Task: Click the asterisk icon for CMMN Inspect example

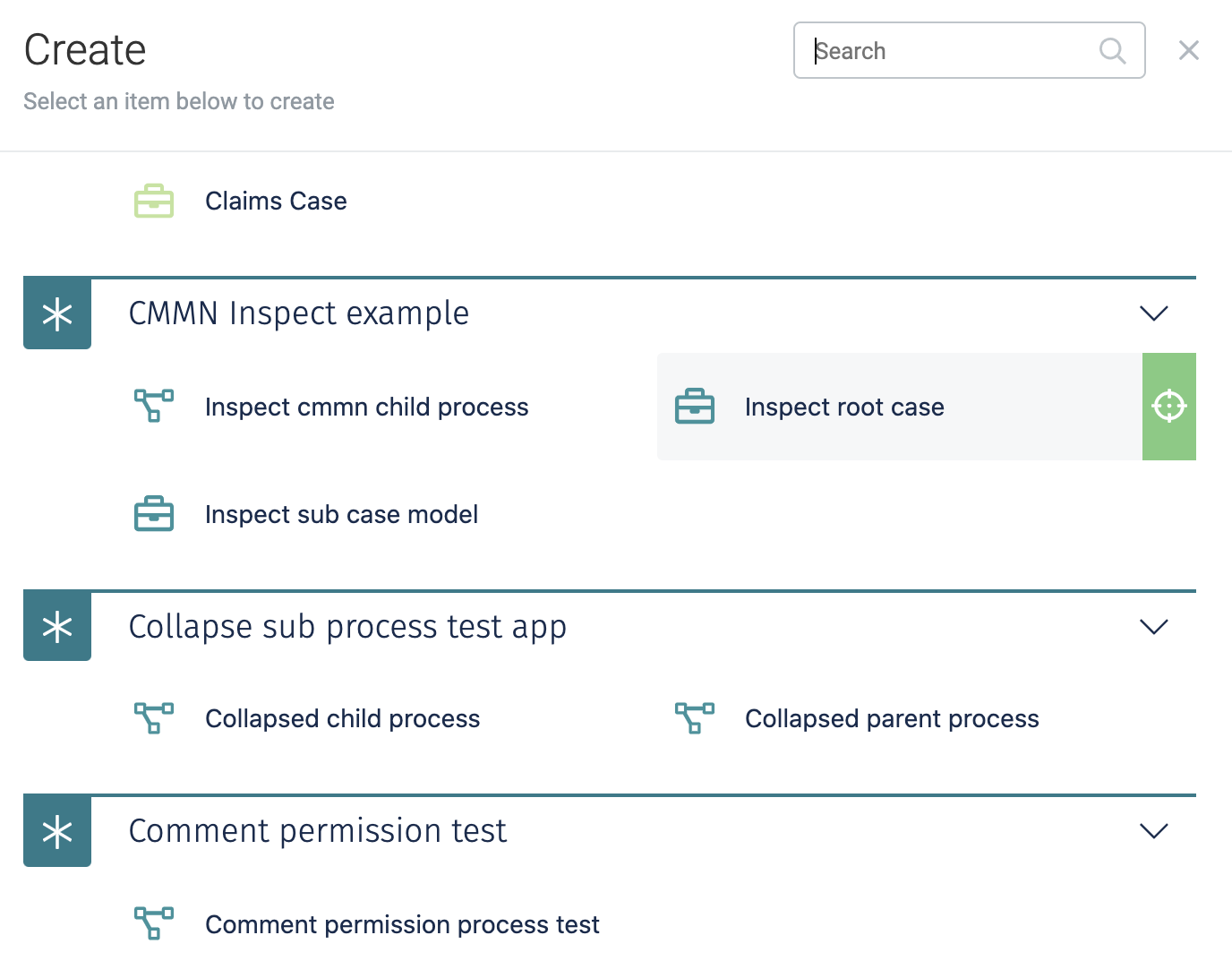Action: [x=56, y=313]
